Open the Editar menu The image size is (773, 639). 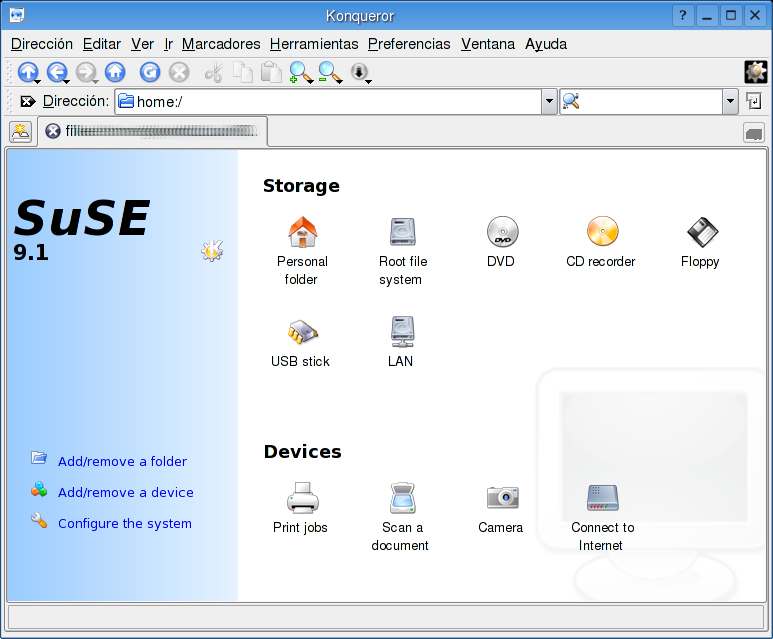tap(102, 44)
